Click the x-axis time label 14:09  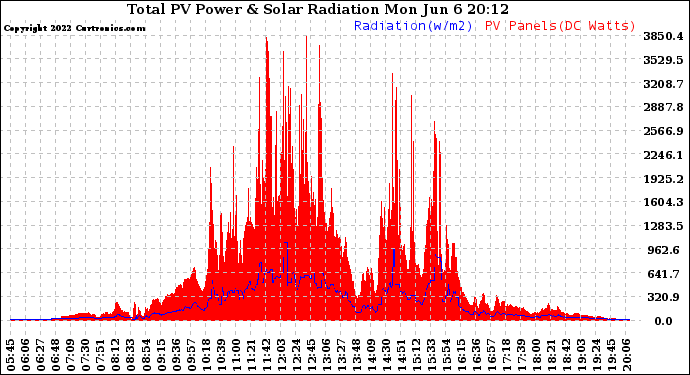371,355
